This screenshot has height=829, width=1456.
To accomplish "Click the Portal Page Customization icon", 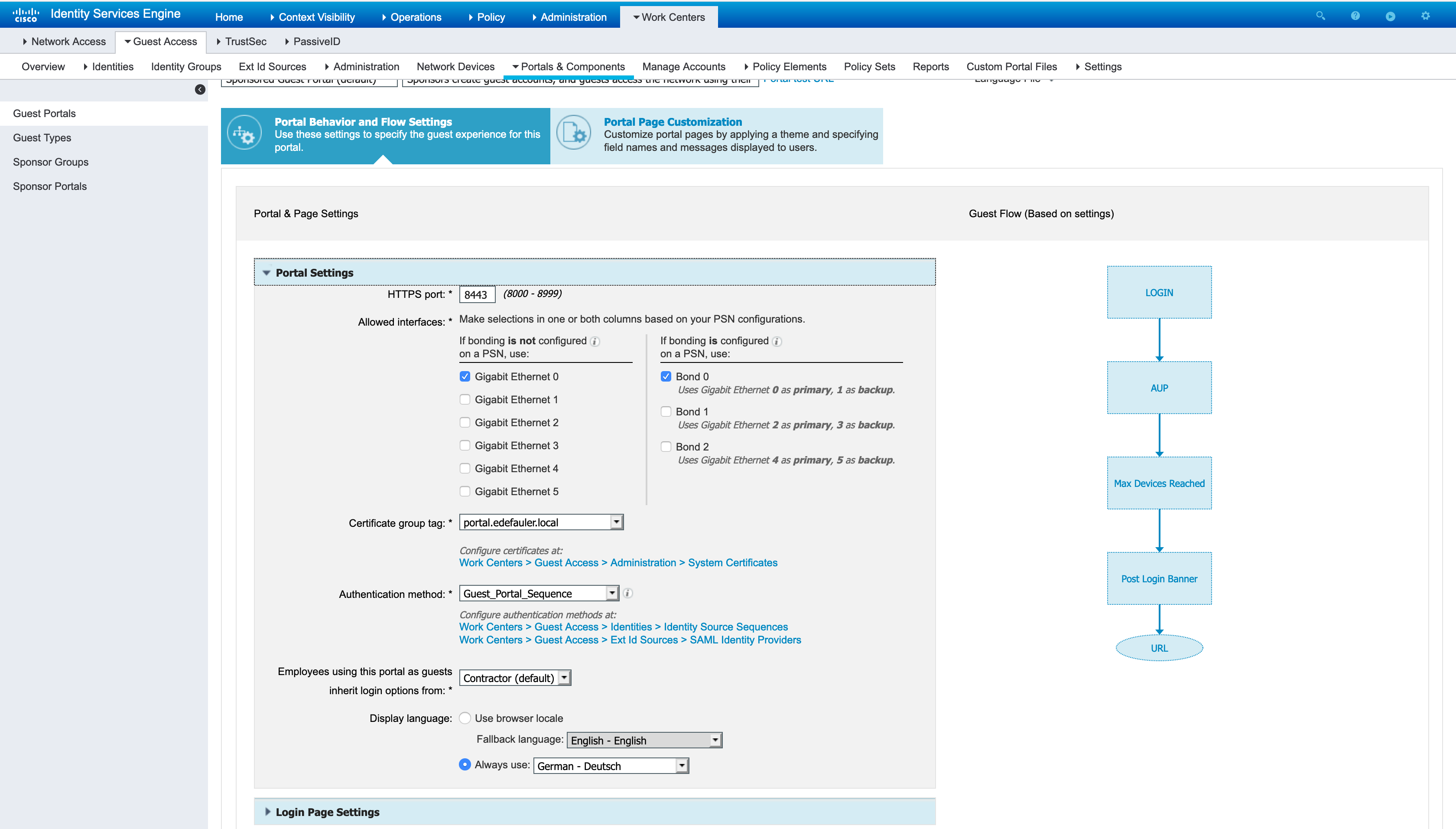I will pyautogui.click(x=574, y=133).
